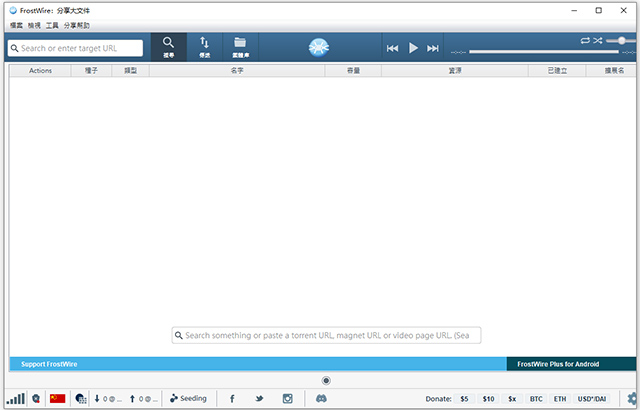The image size is (640, 410).
Task: Donate $10 button
Action: (489, 399)
